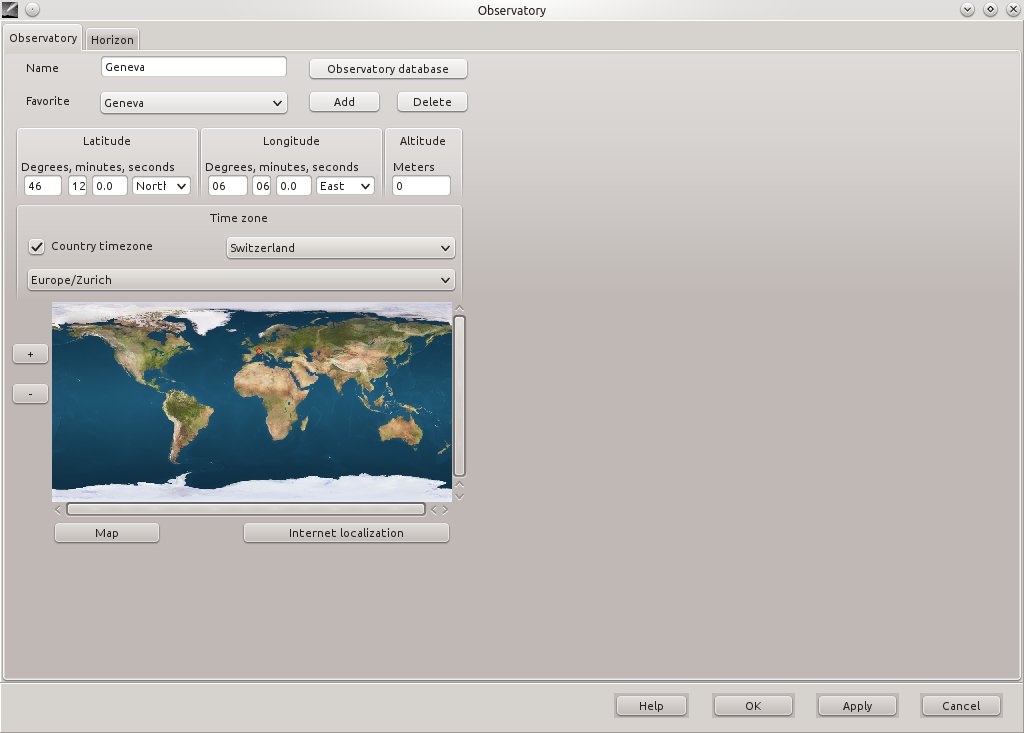Click the longitude minutes field
Image resolution: width=1024 pixels, height=733 pixels.
(262, 186)
